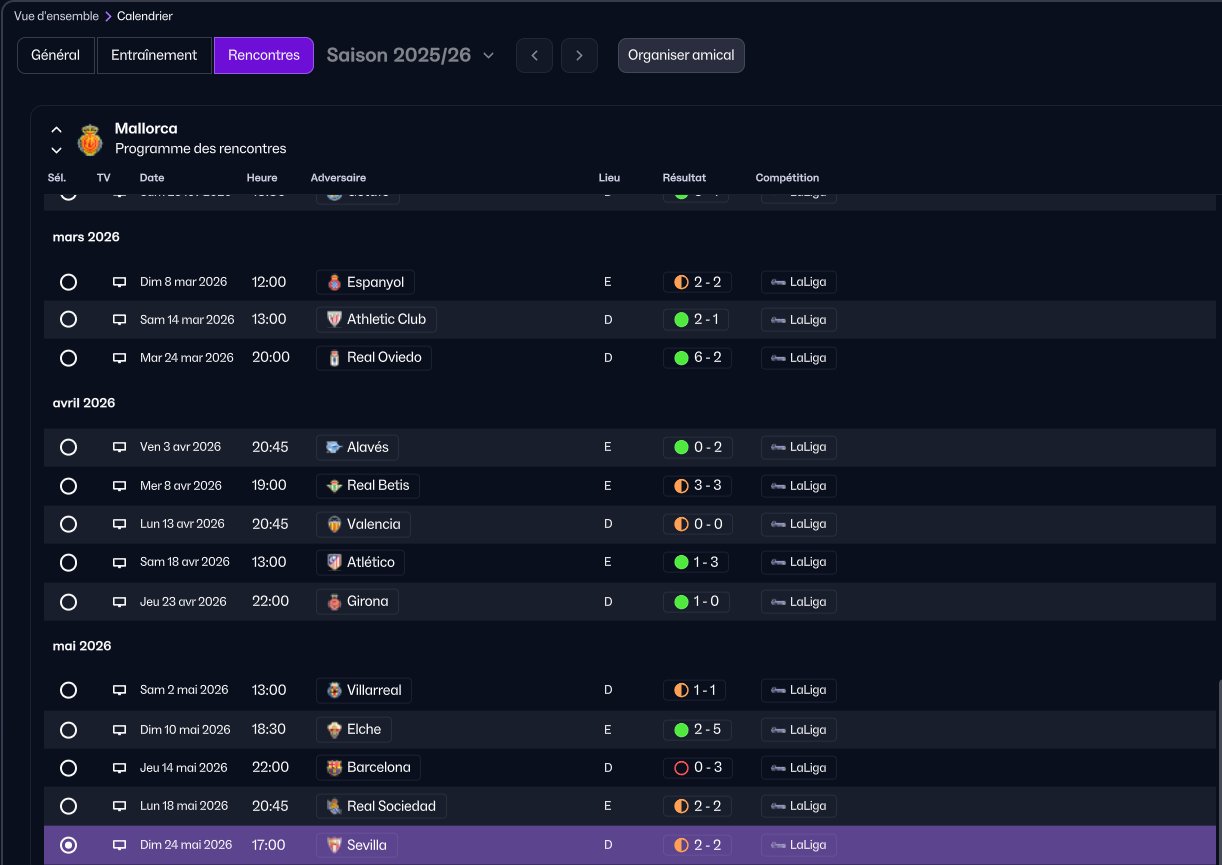Click the TV icon on the Sevilla row

pyautogui.click(x=119, y=845)
